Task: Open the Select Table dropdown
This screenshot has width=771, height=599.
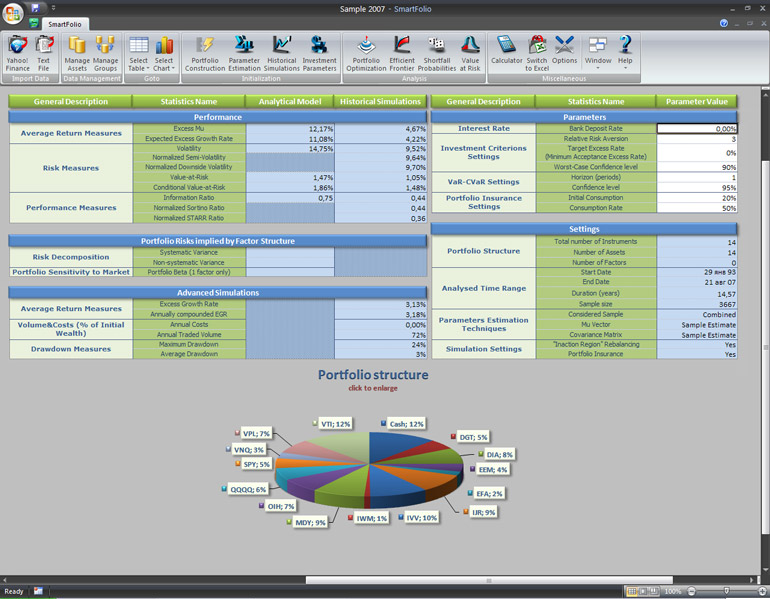Action: (139, 54)
